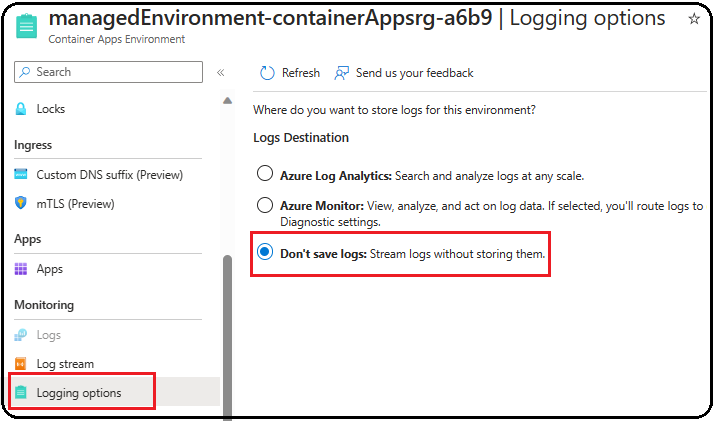Viewport: 714px width, 421px height.
Task: Click the Don't save logs description text
Action: click(457, 254)
